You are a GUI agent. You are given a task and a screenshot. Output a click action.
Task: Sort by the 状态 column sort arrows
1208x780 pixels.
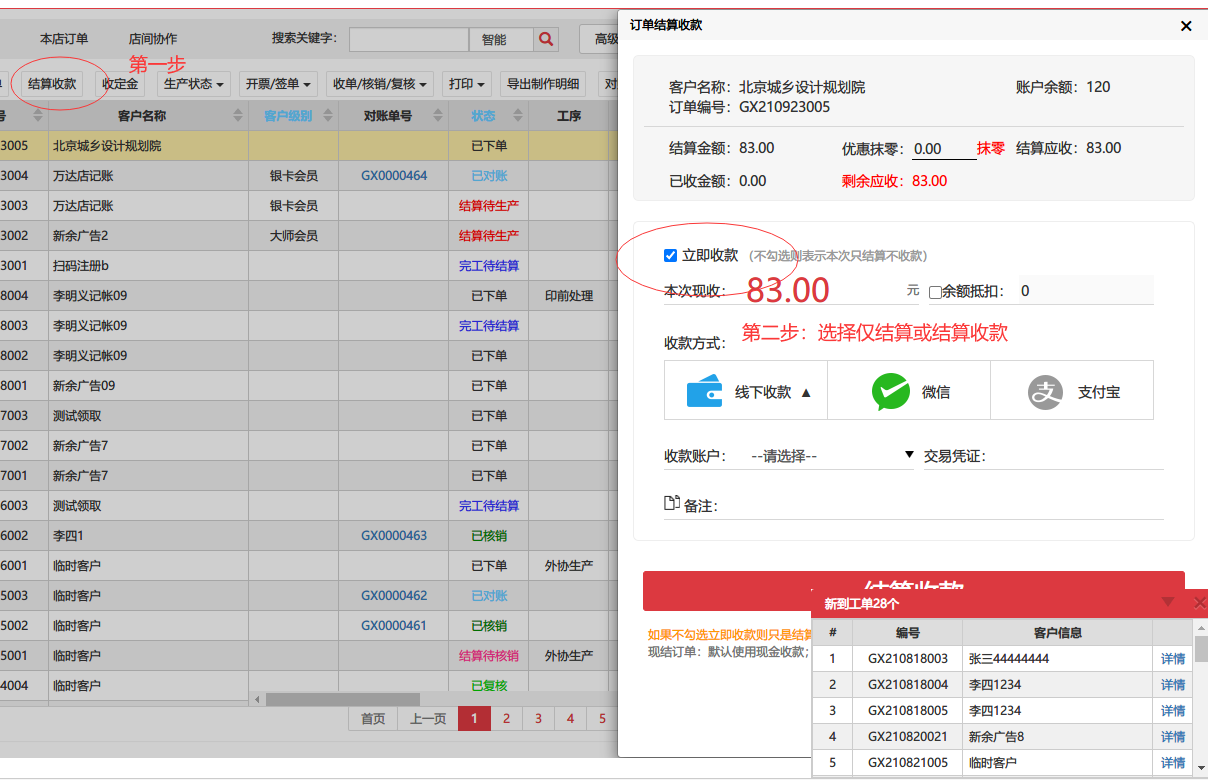[519, 116]
